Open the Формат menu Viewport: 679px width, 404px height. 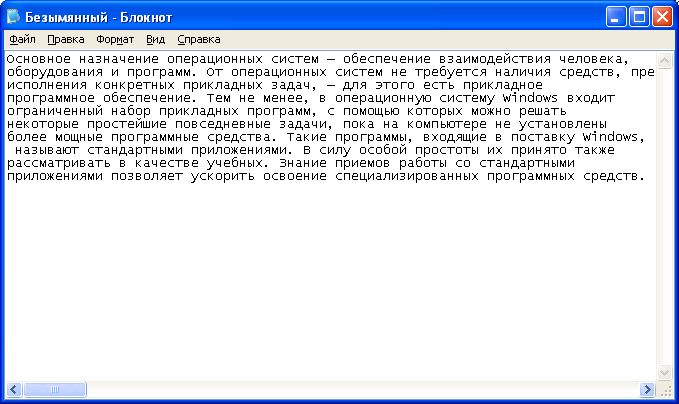[x=115, y=39]
